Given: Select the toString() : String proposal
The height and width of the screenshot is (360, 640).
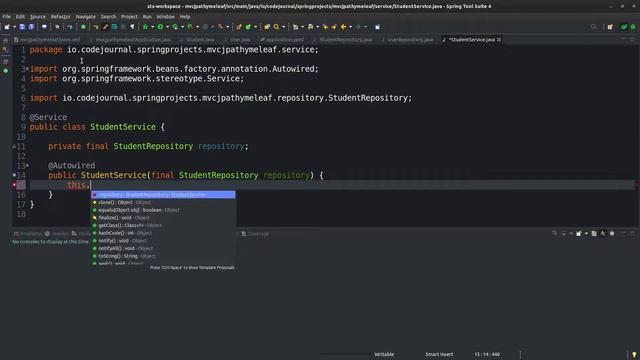Looking at the screenshot, I should coord(163,256).
